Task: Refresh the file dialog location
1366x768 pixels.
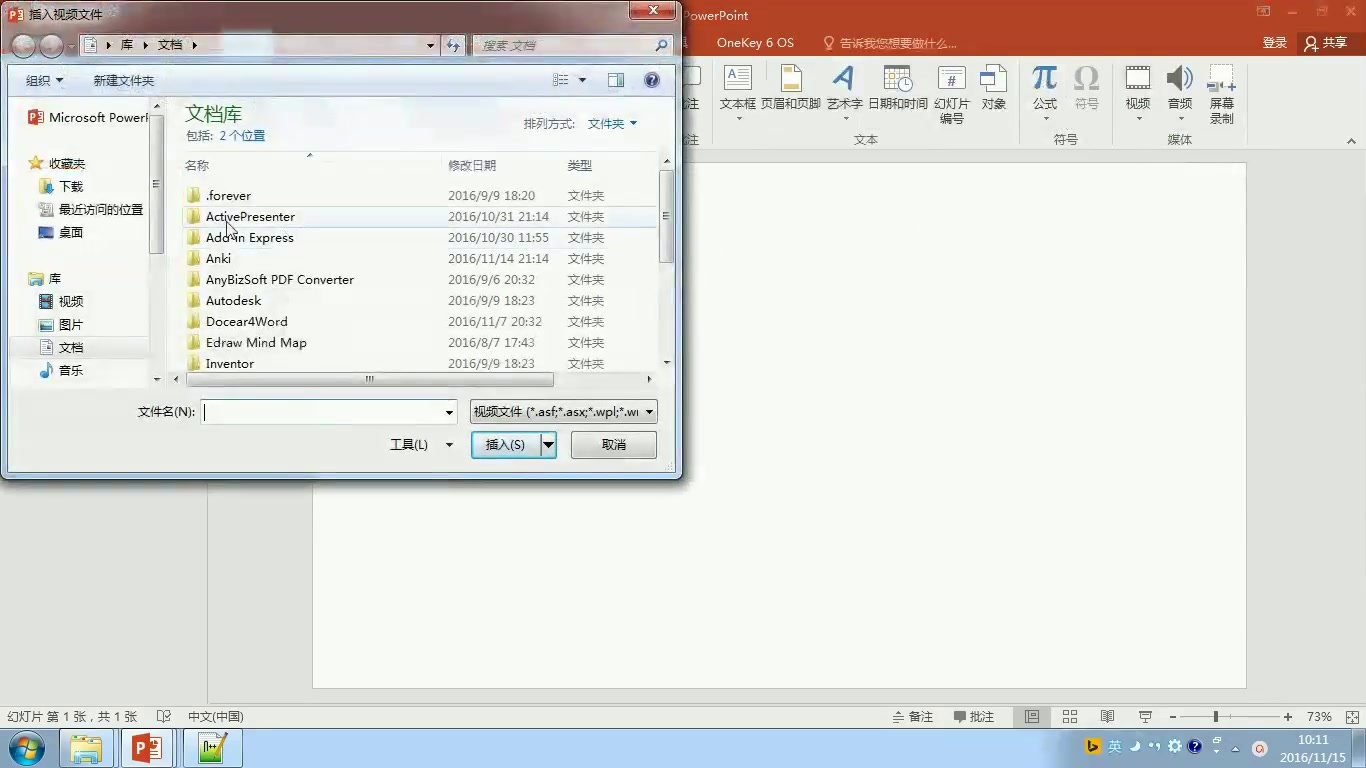Action: click(453, 45)
